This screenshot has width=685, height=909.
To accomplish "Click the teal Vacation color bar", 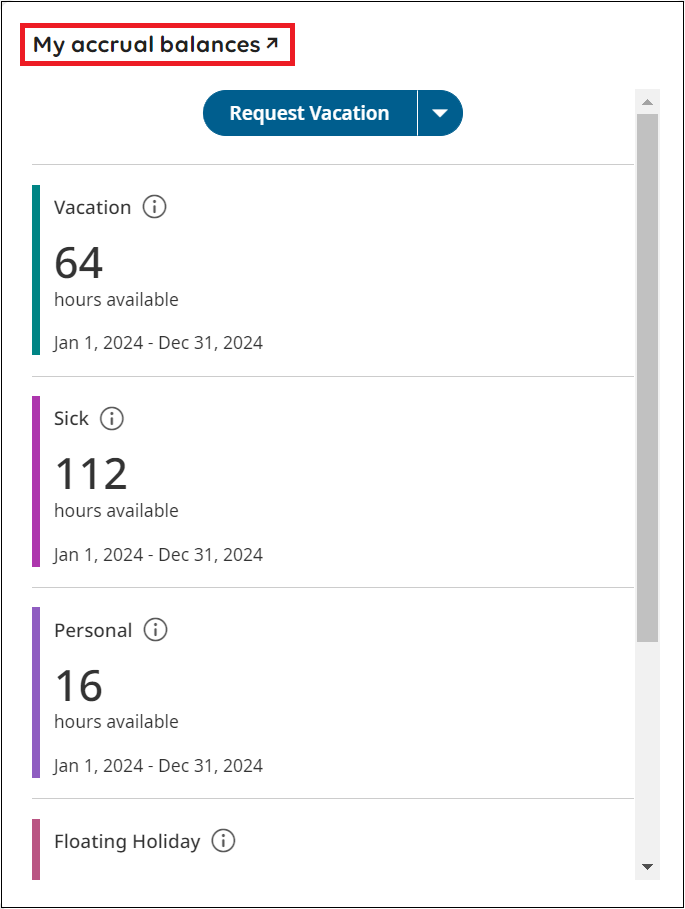I will (x=36, y=270).
